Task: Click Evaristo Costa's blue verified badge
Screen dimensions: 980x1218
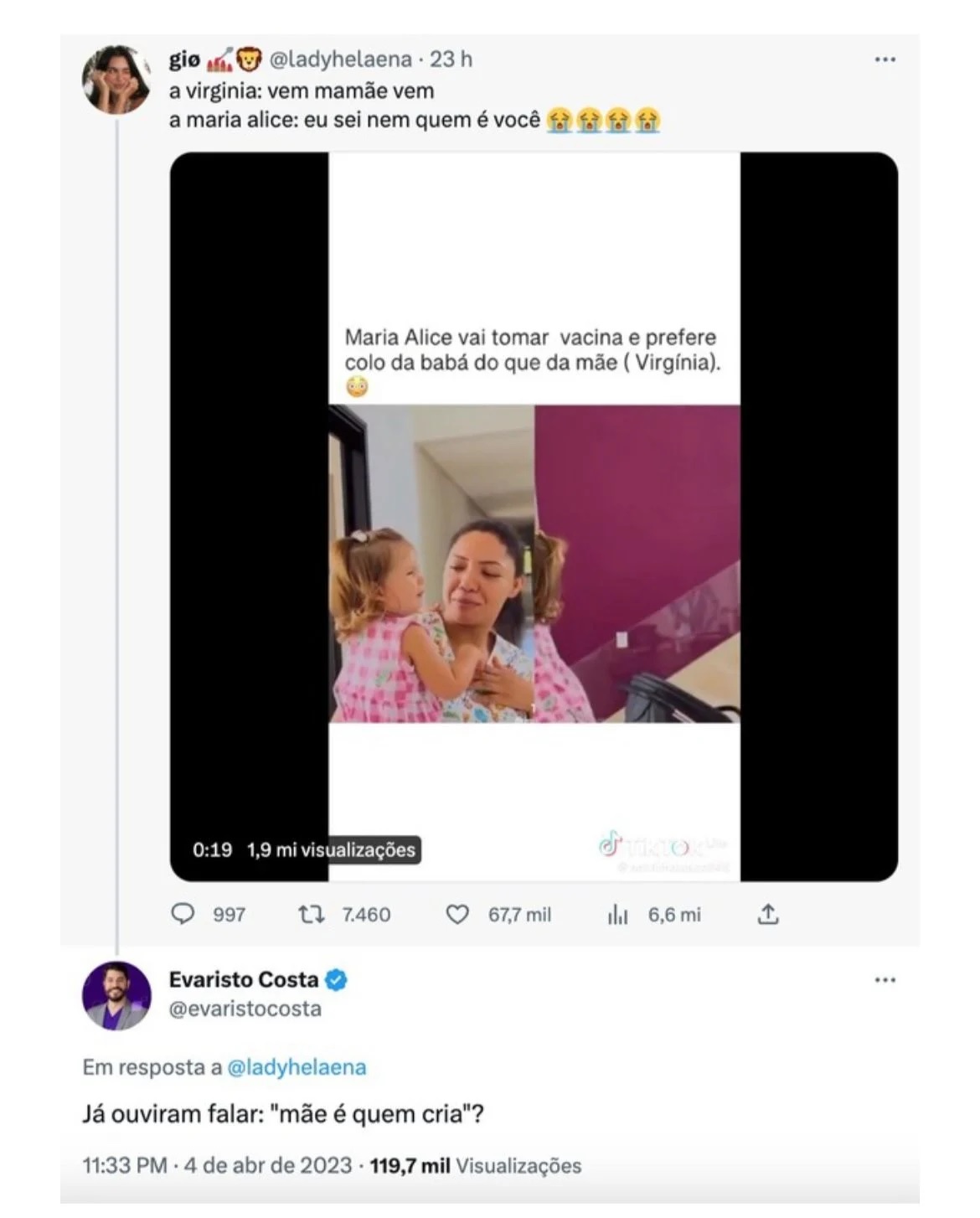Action: point(337,979)
